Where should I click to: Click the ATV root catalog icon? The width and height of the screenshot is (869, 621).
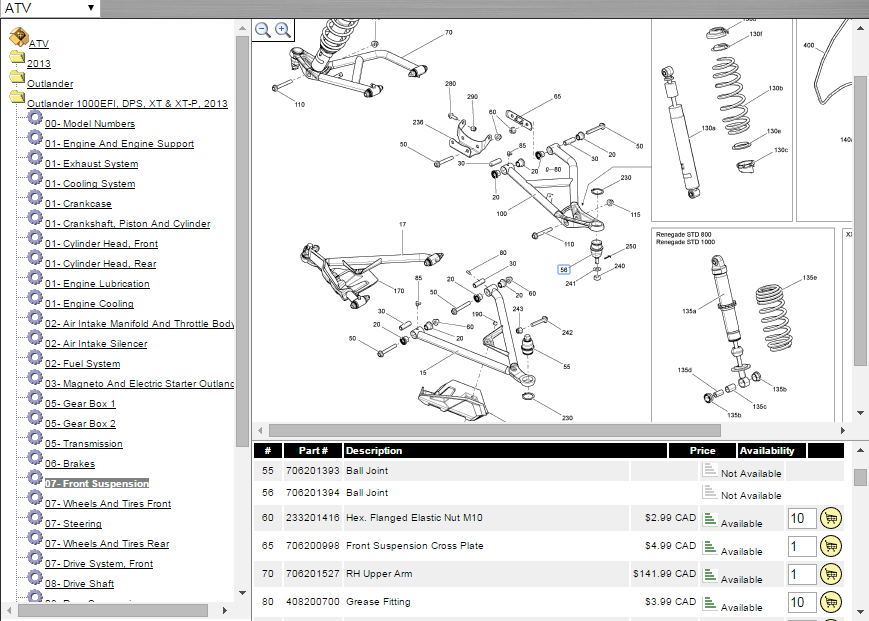click(x=19, y=37)
